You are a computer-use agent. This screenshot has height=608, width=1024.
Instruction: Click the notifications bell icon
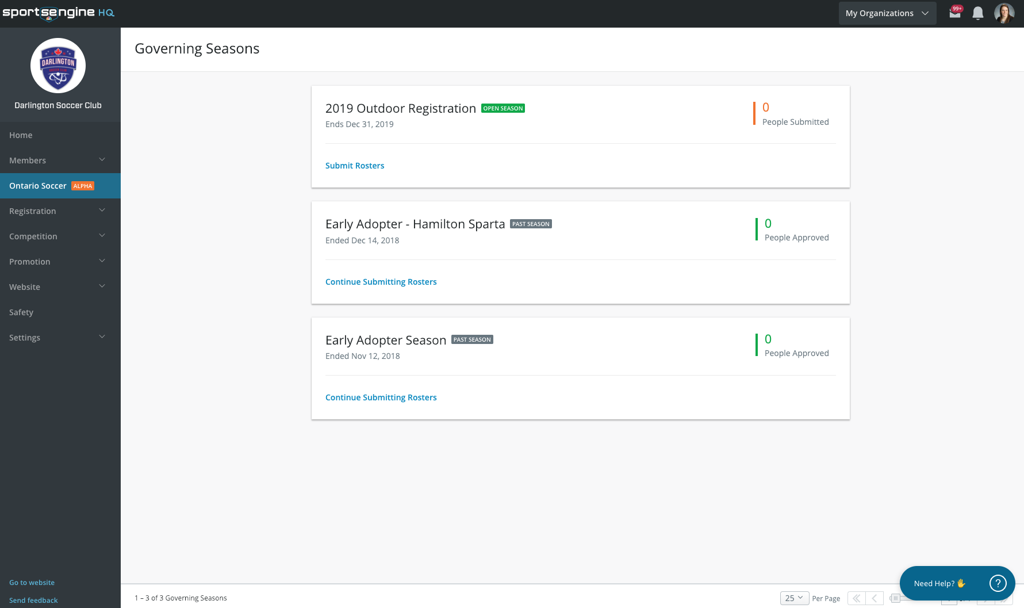(x=978, y=13)
